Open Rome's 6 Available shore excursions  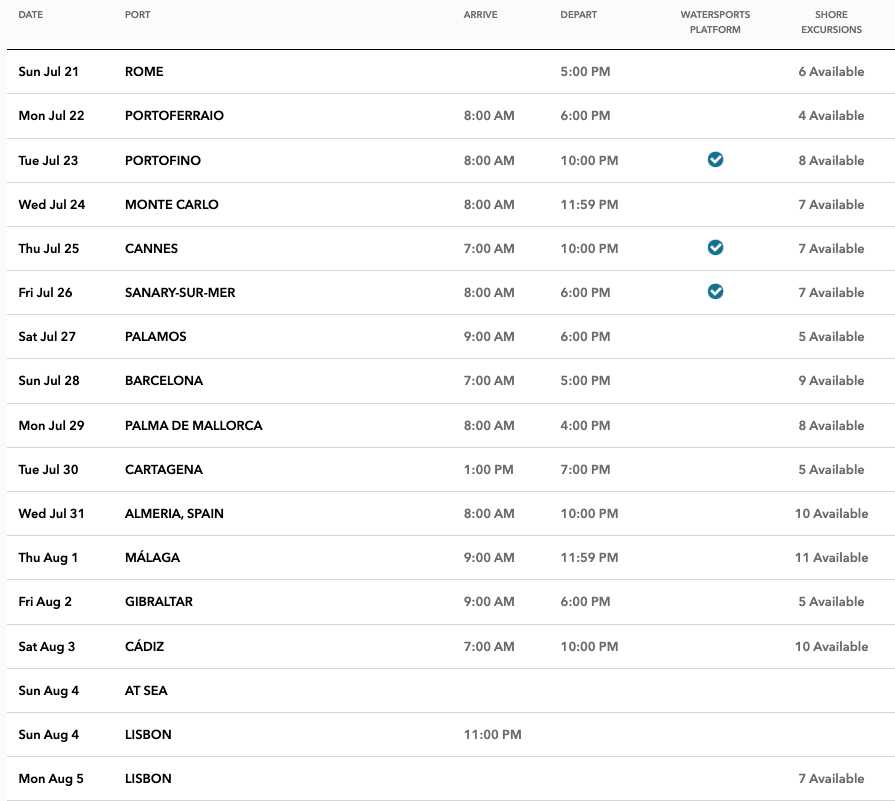(x=831, y=72)
